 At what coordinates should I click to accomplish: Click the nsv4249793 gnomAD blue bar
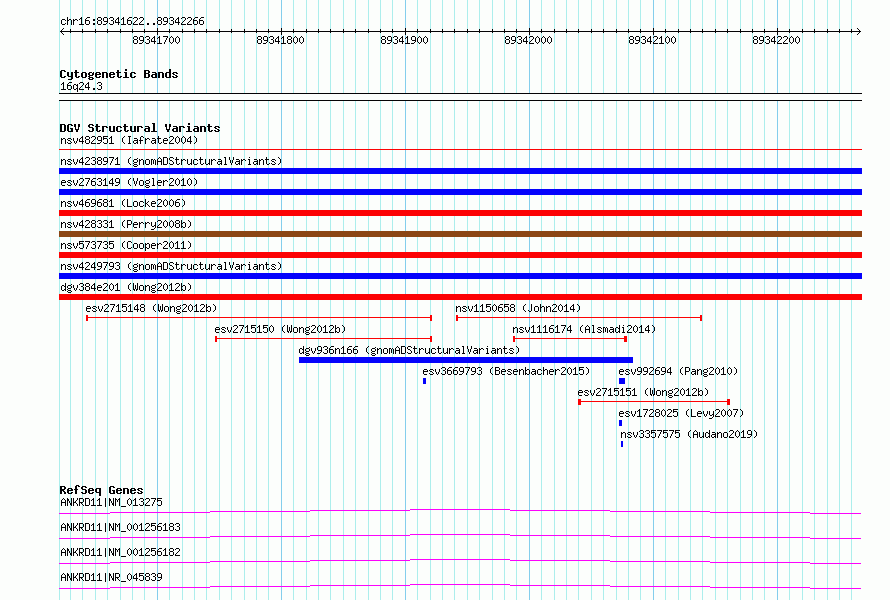pos(460,276)
